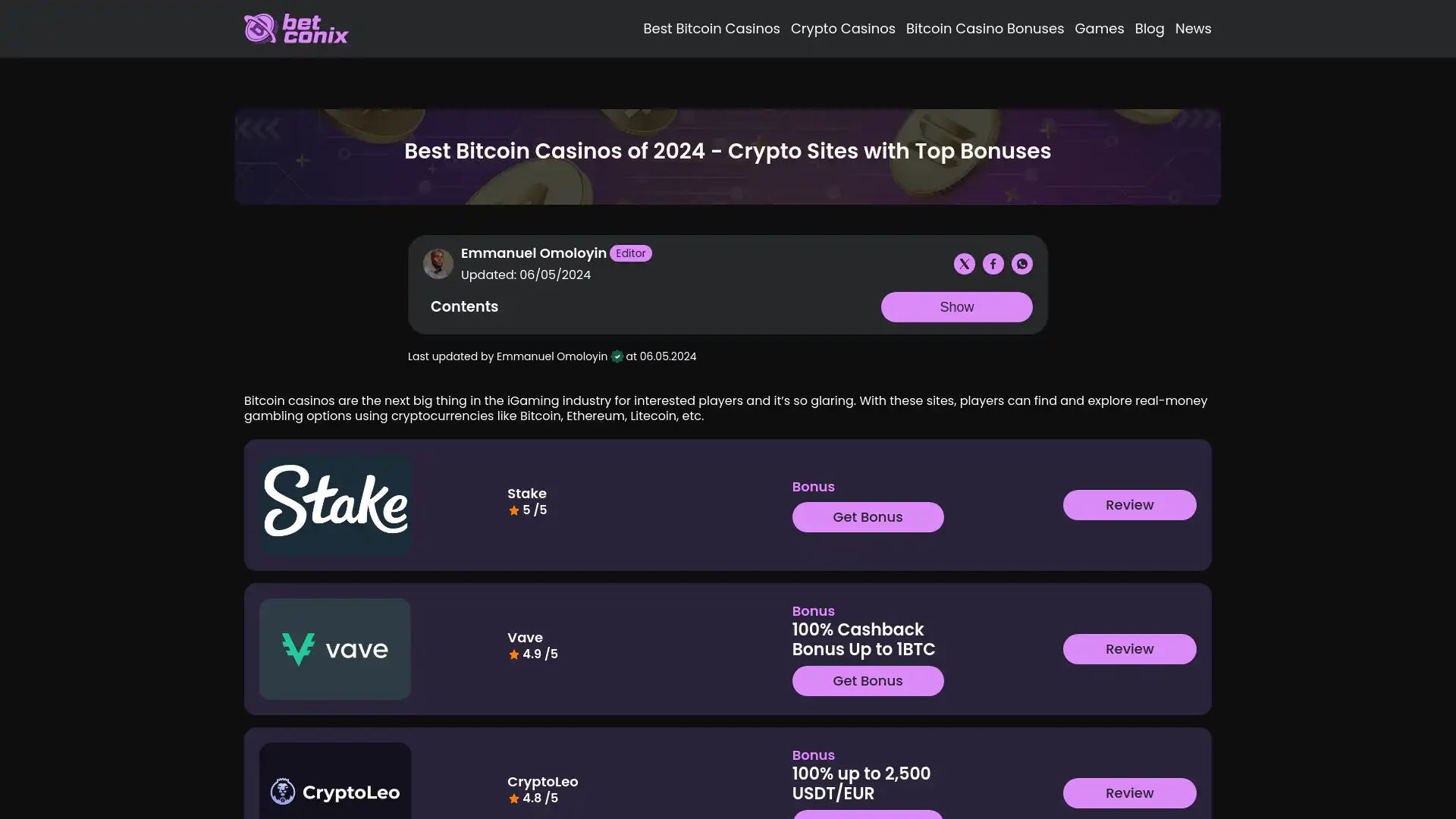The image size is (1456, 819).
Task: Click the Vave casino logo
Action: (x=335, y=649)
